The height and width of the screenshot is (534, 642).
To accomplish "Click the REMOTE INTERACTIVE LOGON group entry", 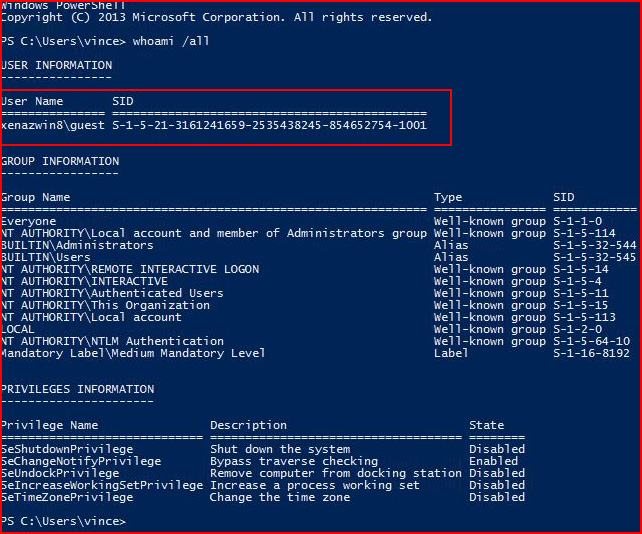I will [130, 269].
